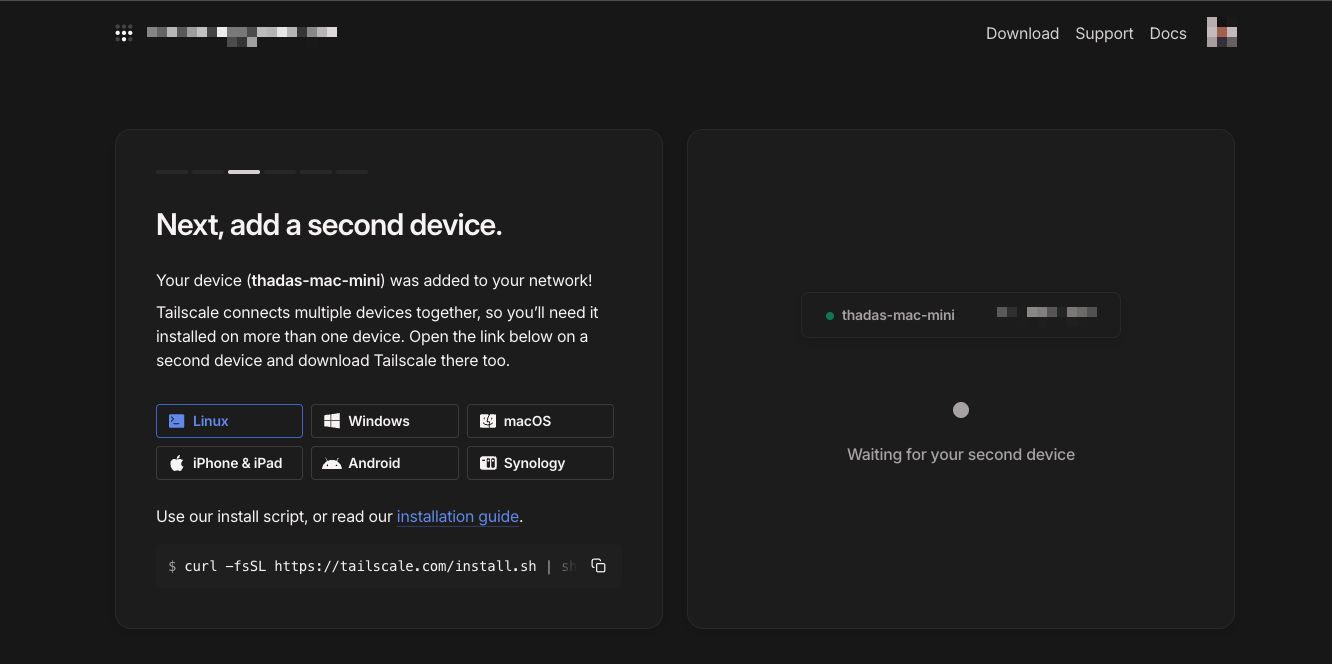Click the Android robot icon
1332x664 pixels.
coord(332,463)
